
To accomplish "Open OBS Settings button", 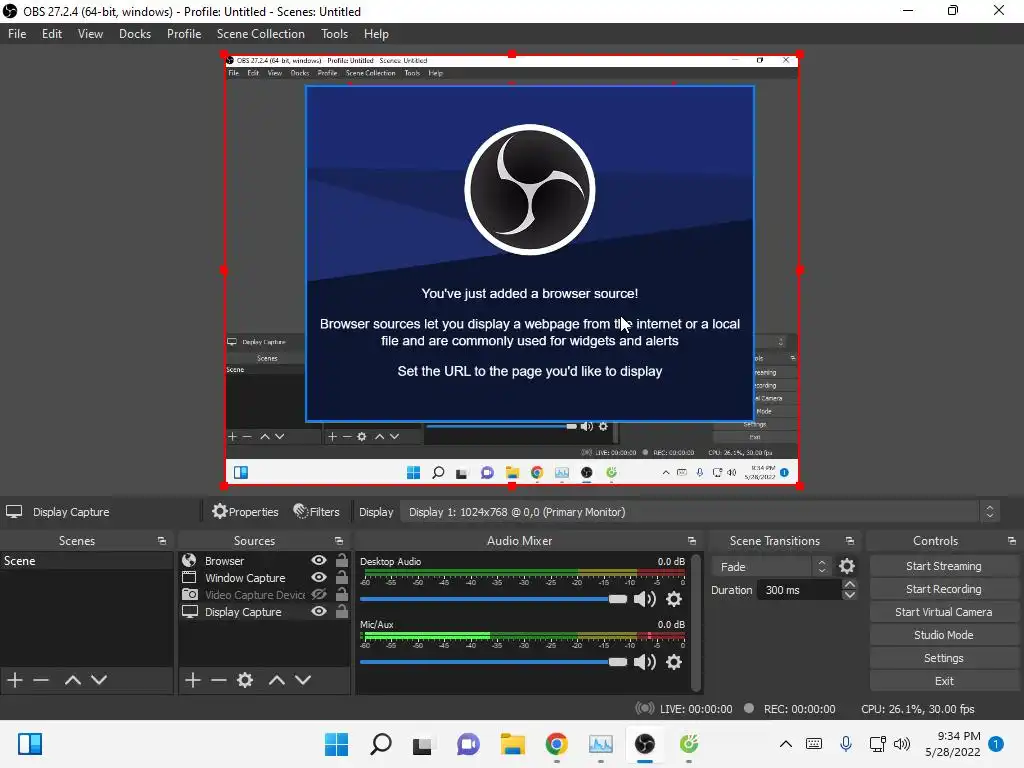I will [x=944, y=658].
